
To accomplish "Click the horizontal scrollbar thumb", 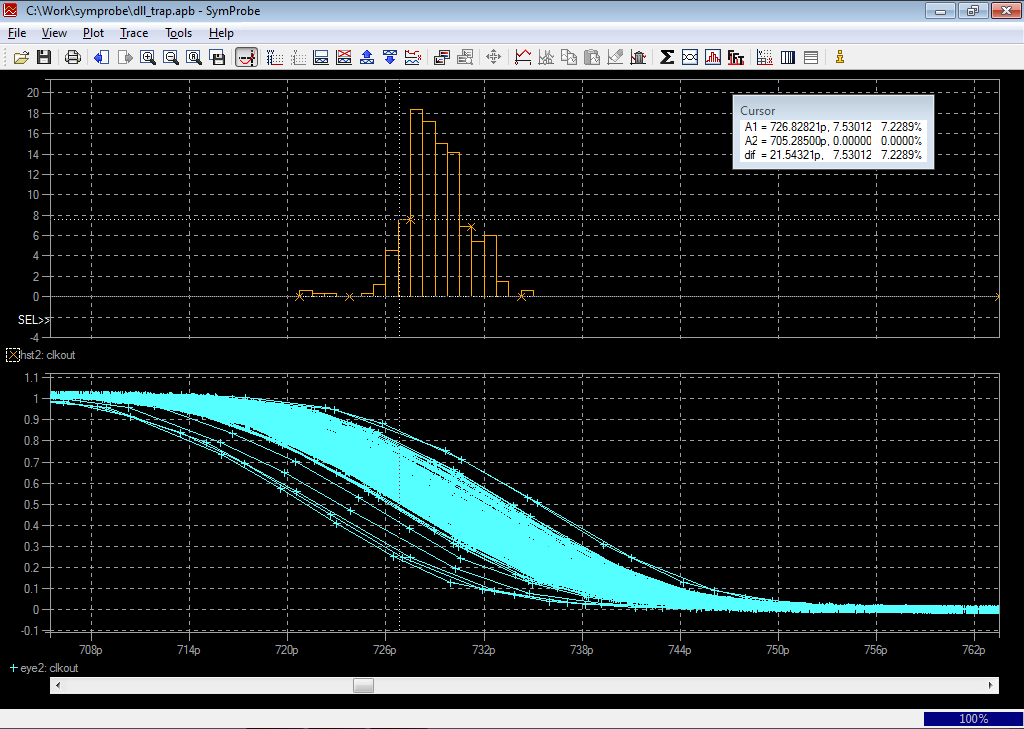I will (363, 686).
